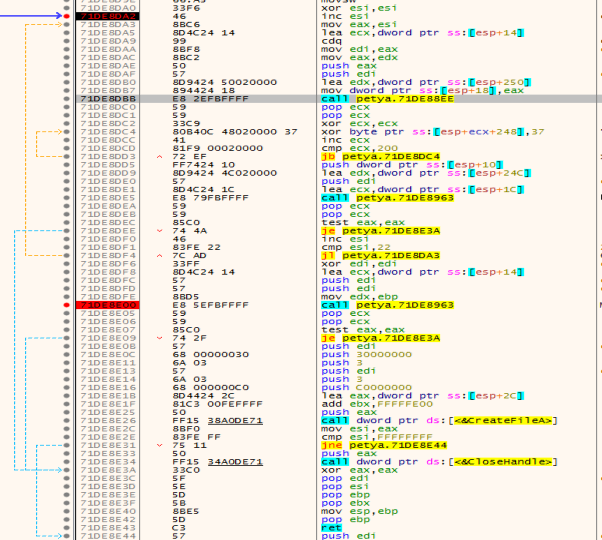Click the cdq instruction at 71DE8DA9
Screen dimensions: 602x540
click(331, 41)
